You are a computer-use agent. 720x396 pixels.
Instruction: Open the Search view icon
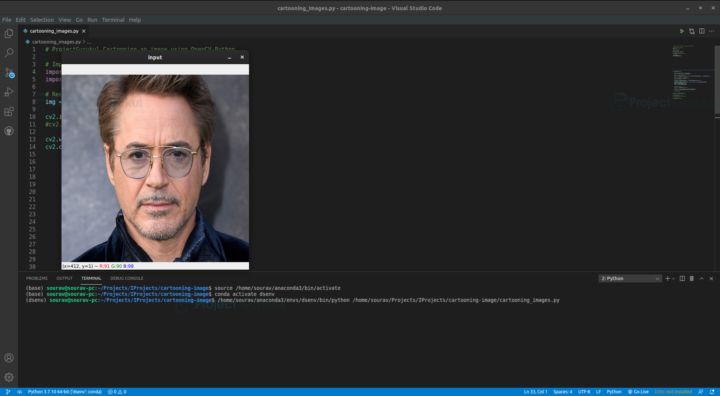(9, 53)
